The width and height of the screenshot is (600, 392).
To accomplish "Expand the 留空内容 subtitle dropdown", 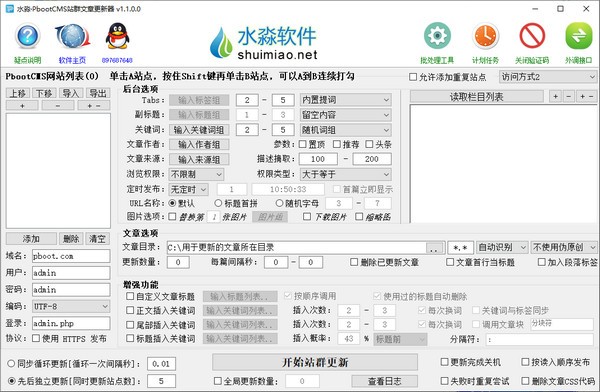I will pos(346,114).
